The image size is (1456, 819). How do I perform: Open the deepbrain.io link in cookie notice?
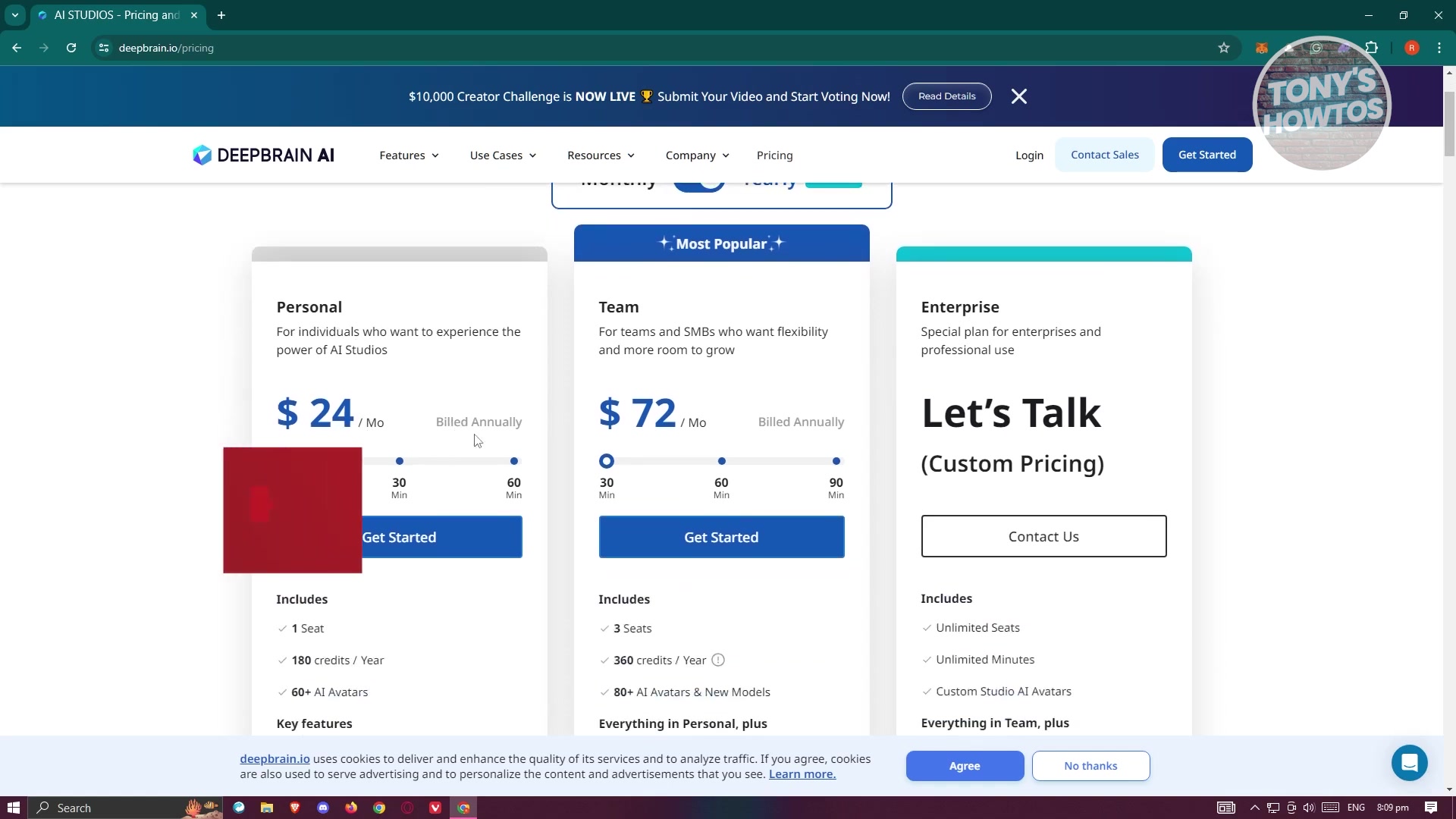click(x=275, y=759)
